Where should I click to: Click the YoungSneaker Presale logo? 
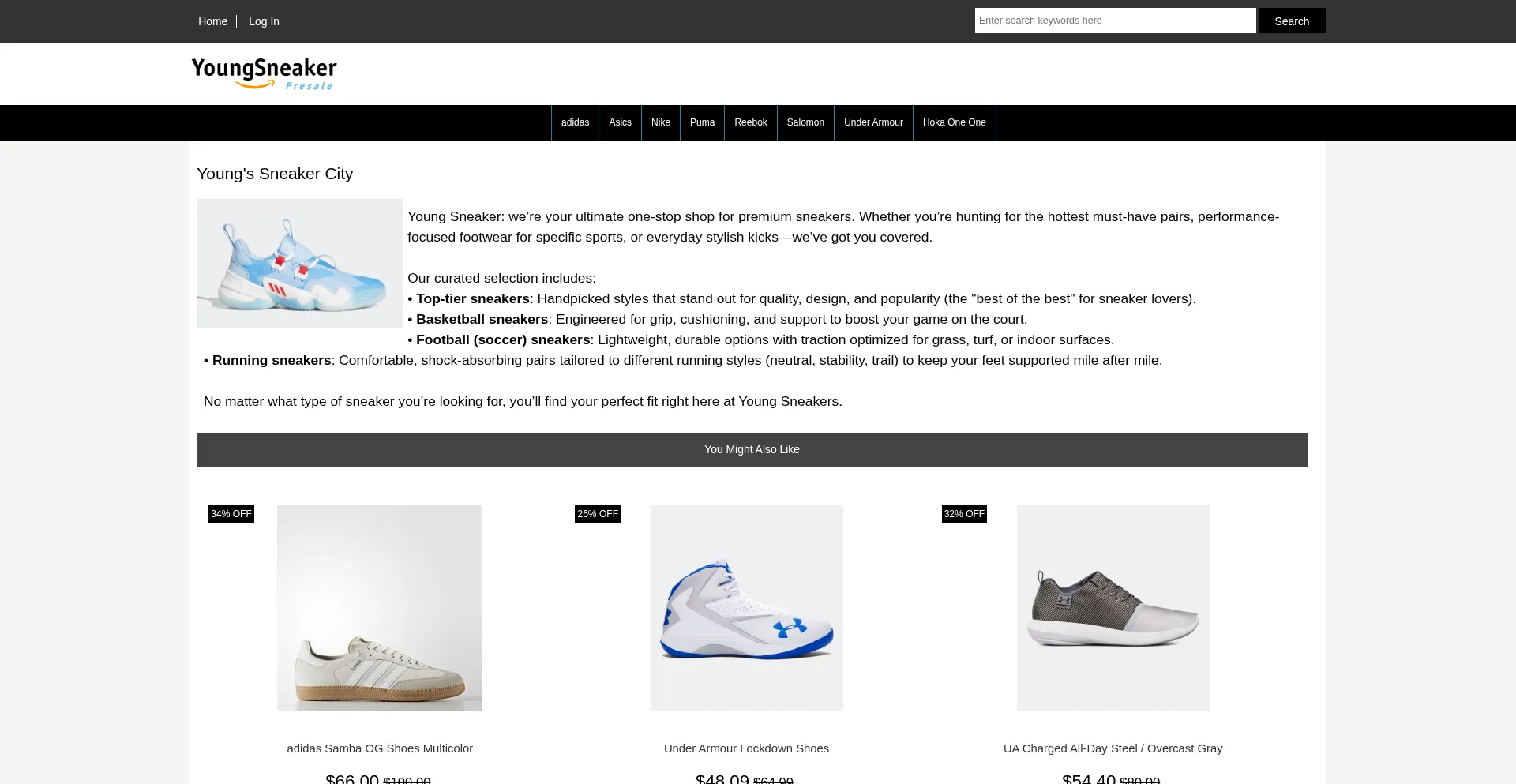[264, 73]
